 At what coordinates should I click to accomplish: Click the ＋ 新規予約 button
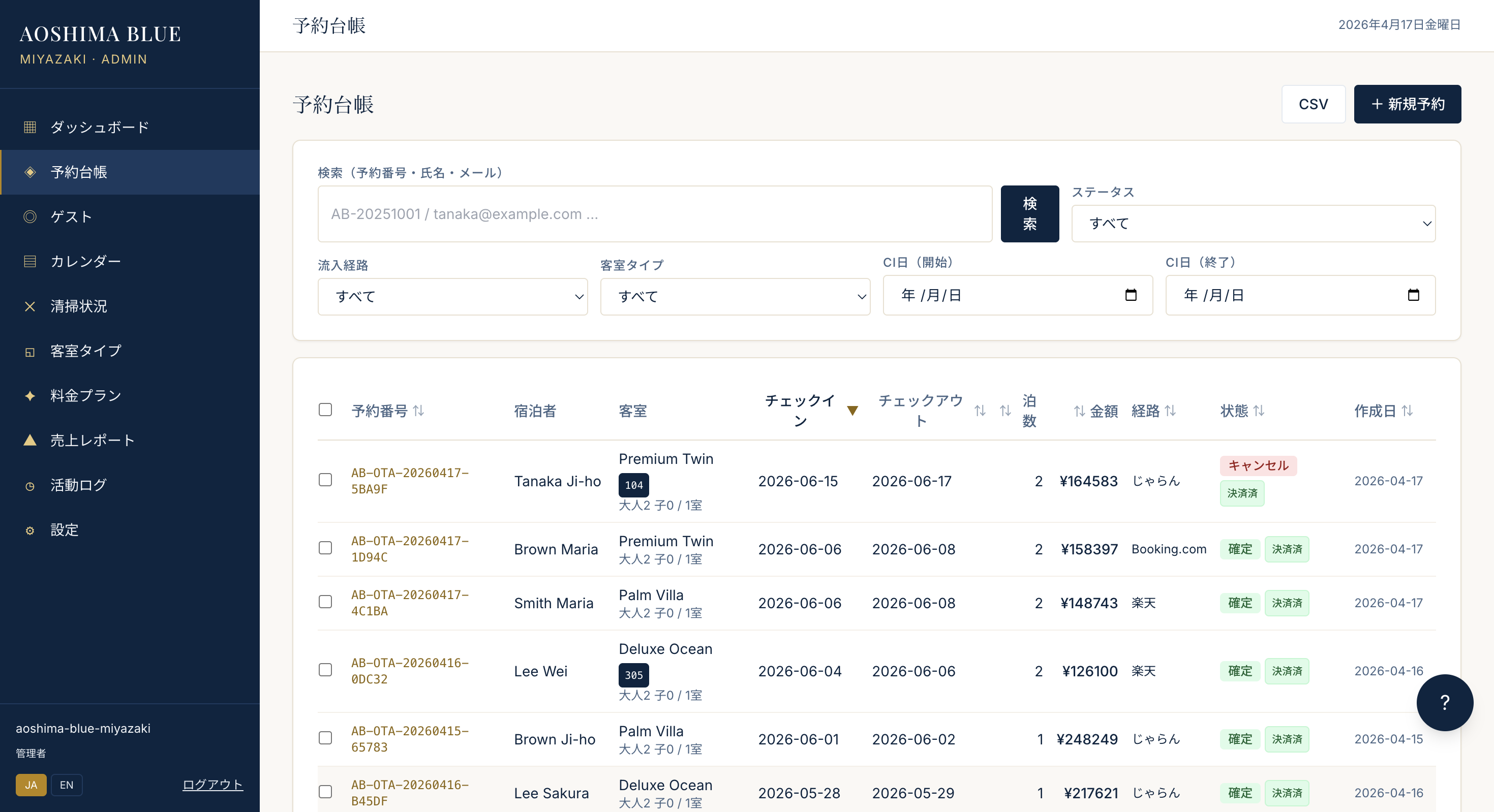[1407, 104]
